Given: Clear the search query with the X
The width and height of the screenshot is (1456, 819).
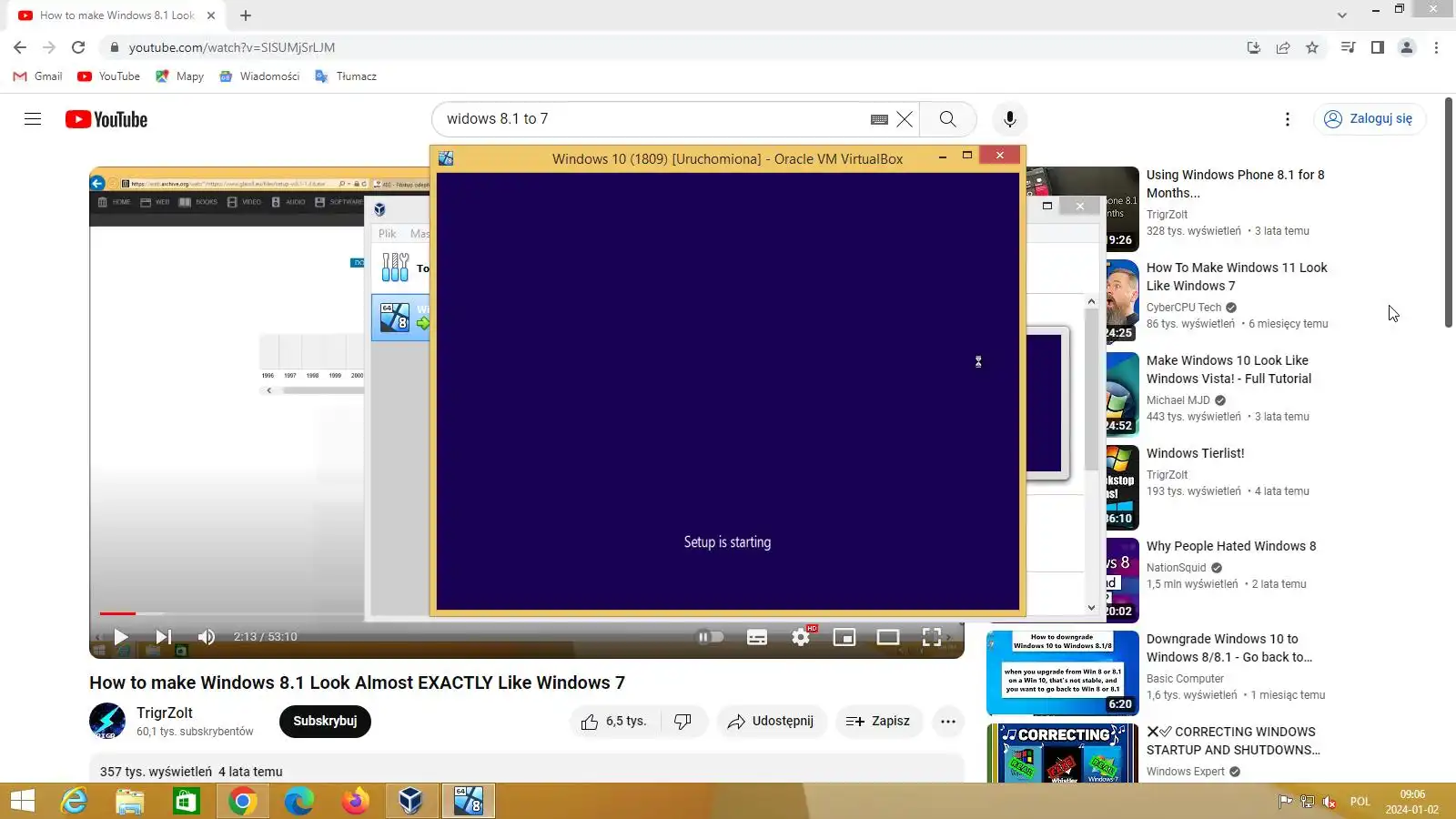Looking at the screenshot, I should [905, 119].
